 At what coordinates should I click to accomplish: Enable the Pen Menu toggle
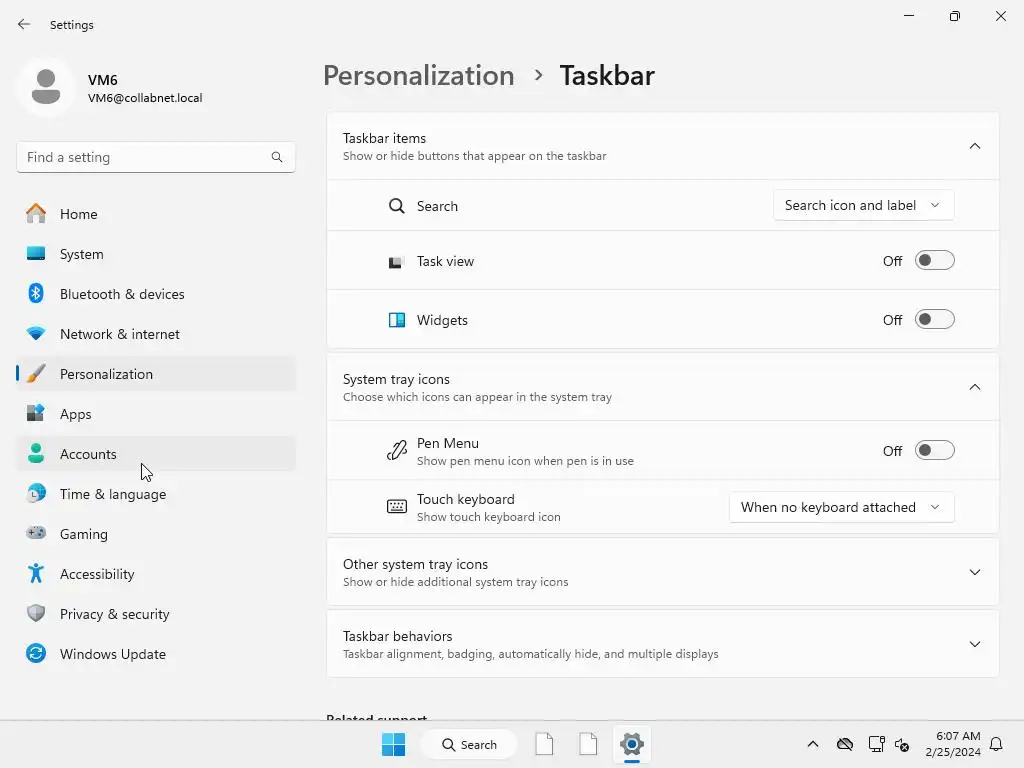point(935,451)
